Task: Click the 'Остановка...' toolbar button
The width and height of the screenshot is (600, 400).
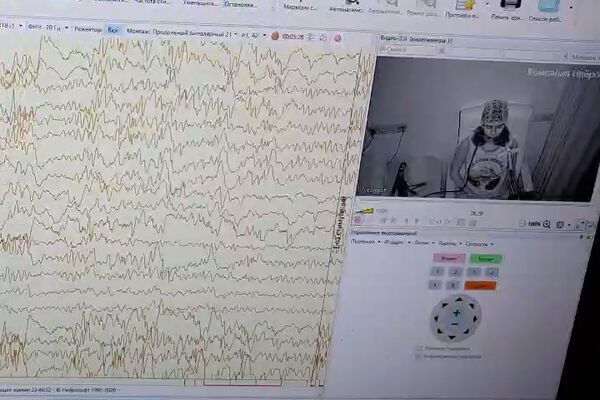Action: pos(240,5)
